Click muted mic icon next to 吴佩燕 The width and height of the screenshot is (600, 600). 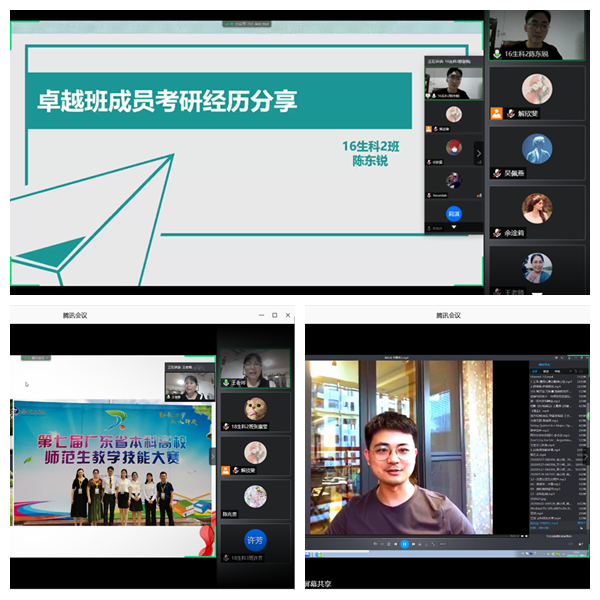point(497,173)
